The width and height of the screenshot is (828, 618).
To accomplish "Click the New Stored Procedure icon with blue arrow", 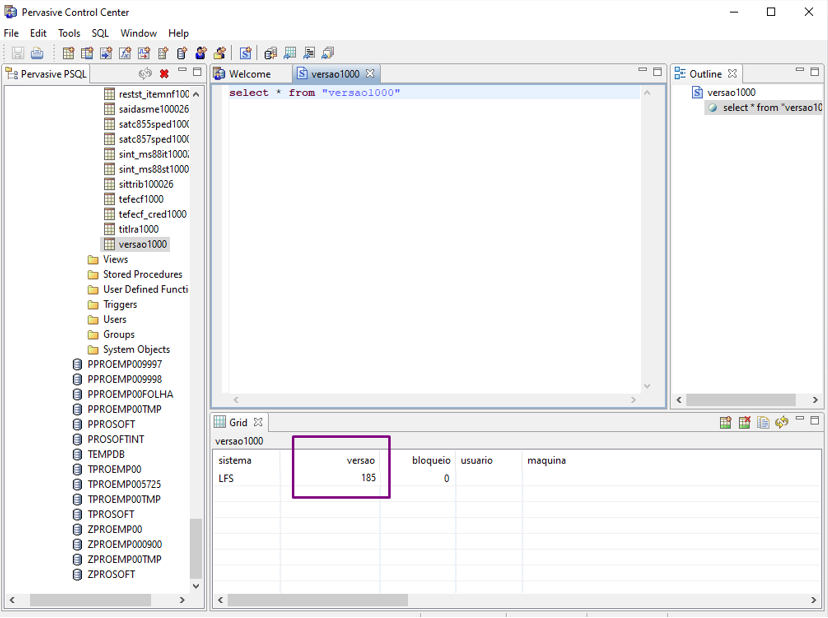I will pos(106,53).
